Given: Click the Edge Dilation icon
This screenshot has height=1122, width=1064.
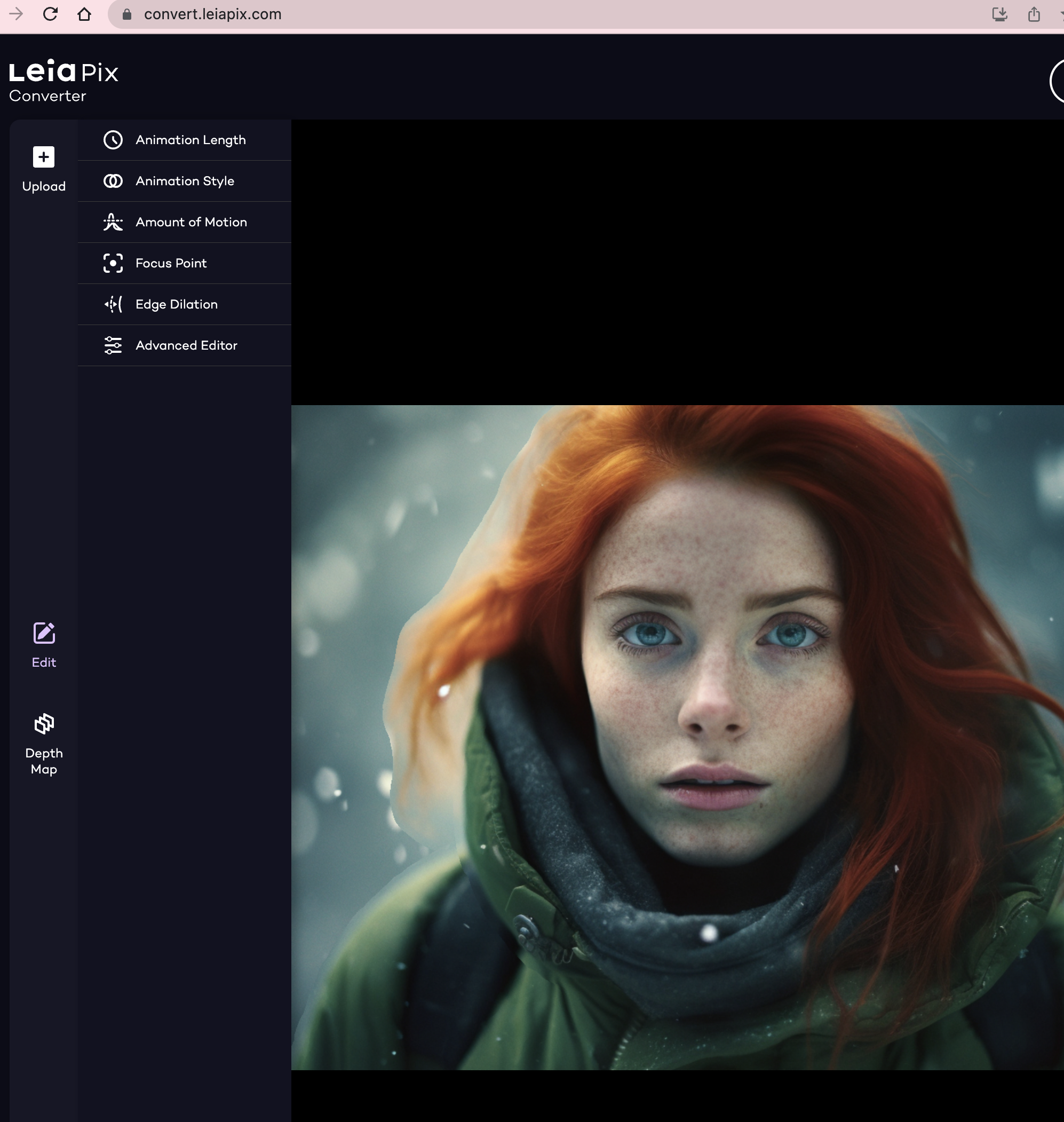Looking at the screenshot, I should [x=113, y=305].
